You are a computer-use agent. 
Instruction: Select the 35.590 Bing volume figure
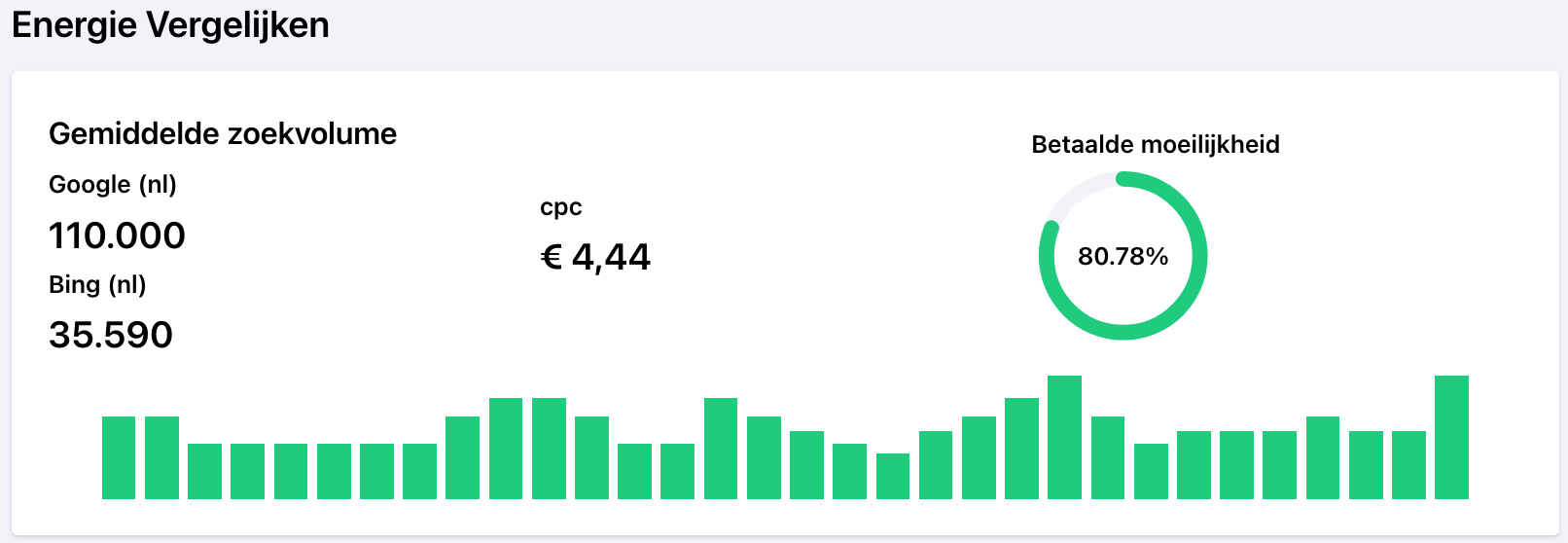click(x=111, y=335)
